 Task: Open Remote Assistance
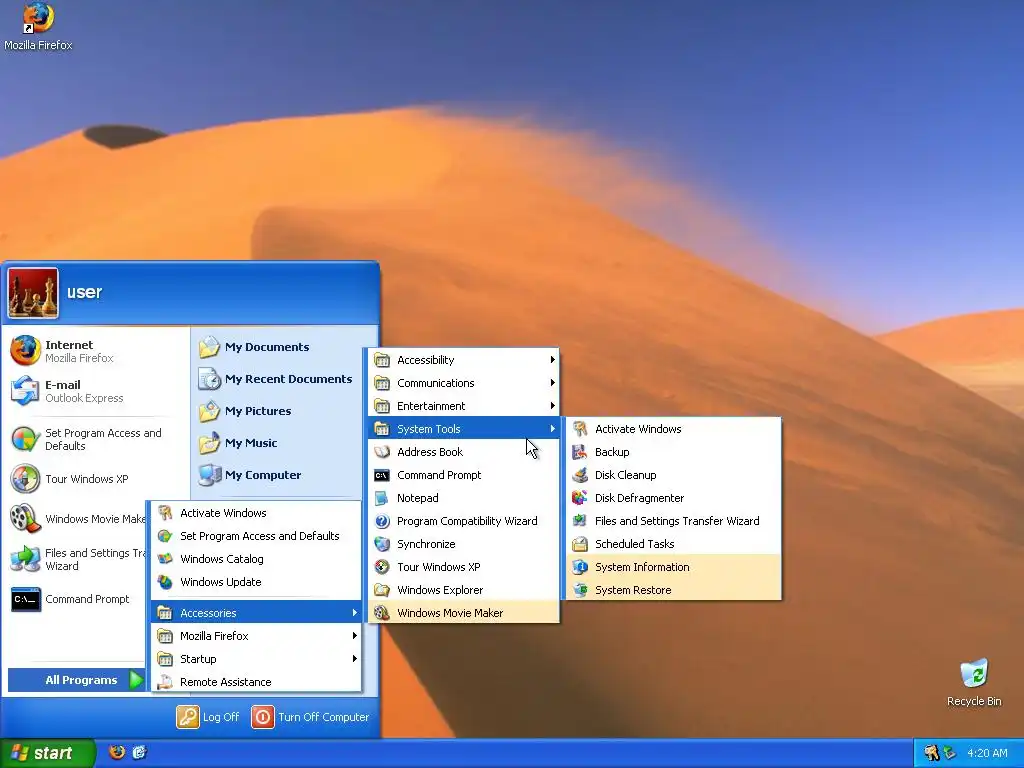click(256, 682)
